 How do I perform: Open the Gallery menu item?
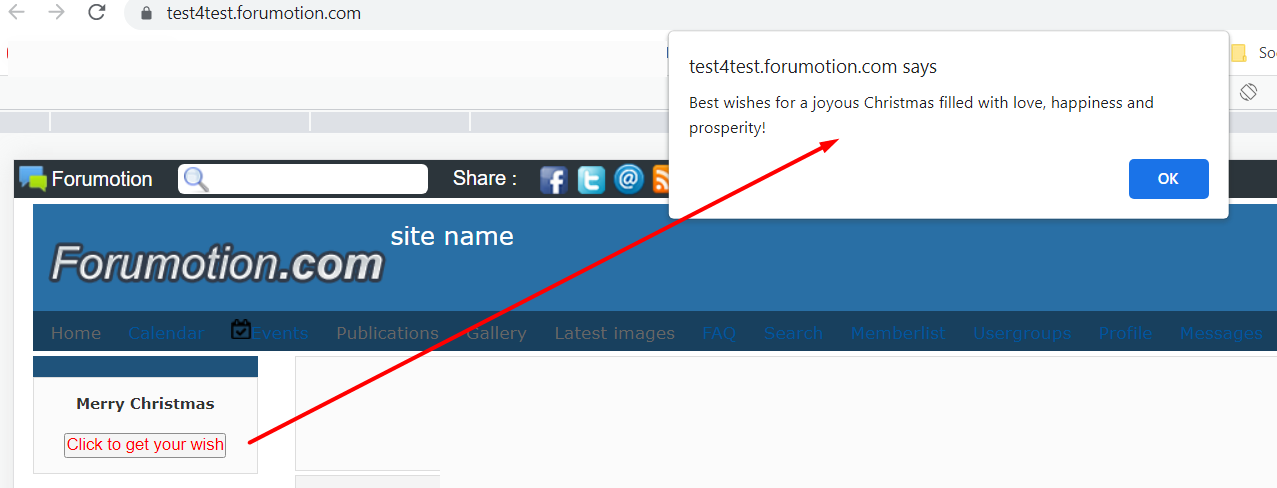[x=496, y=334]
